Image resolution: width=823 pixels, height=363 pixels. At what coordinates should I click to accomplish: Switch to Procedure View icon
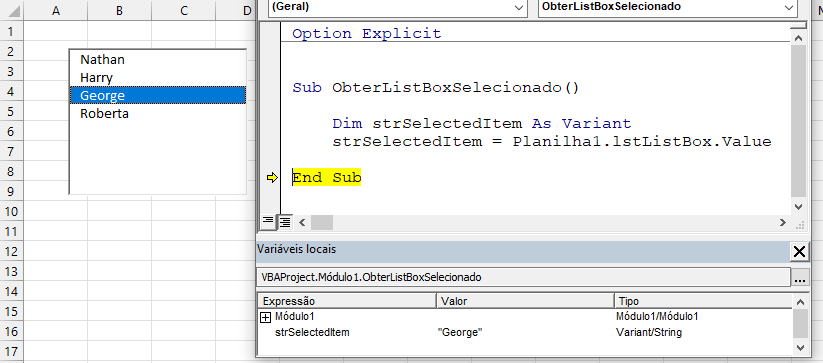click(268, 221)
